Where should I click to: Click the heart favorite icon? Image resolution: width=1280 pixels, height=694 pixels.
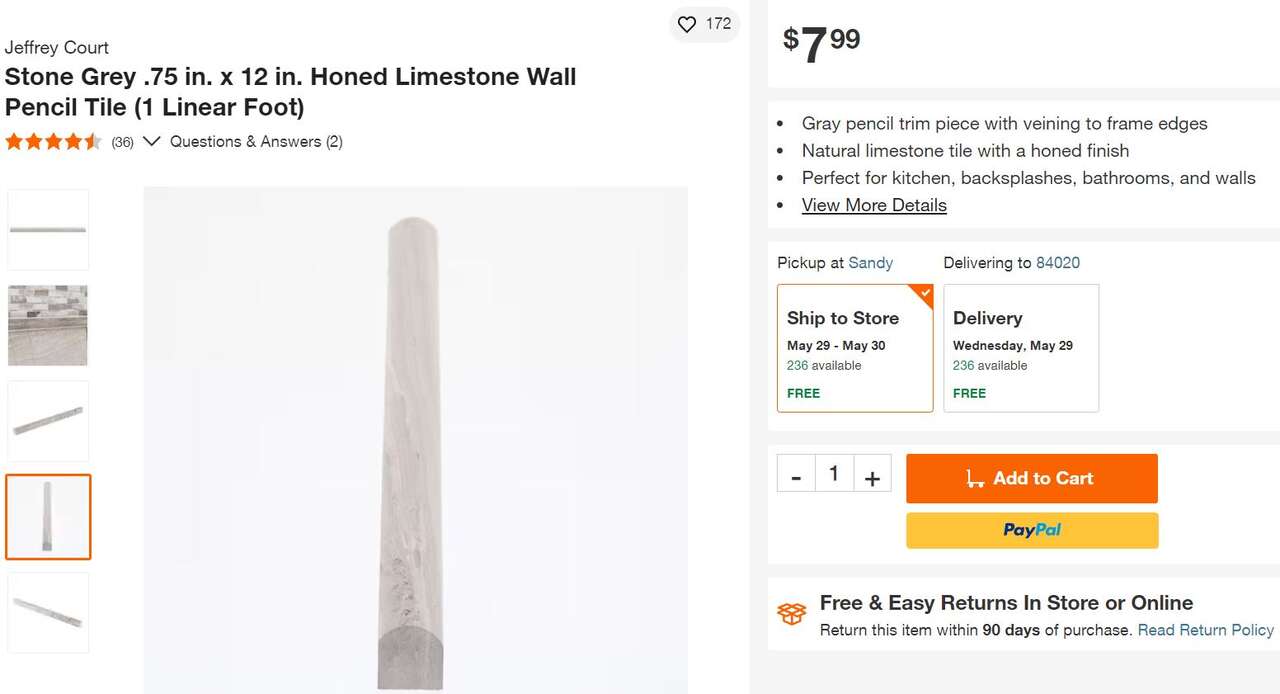point(687,24)
